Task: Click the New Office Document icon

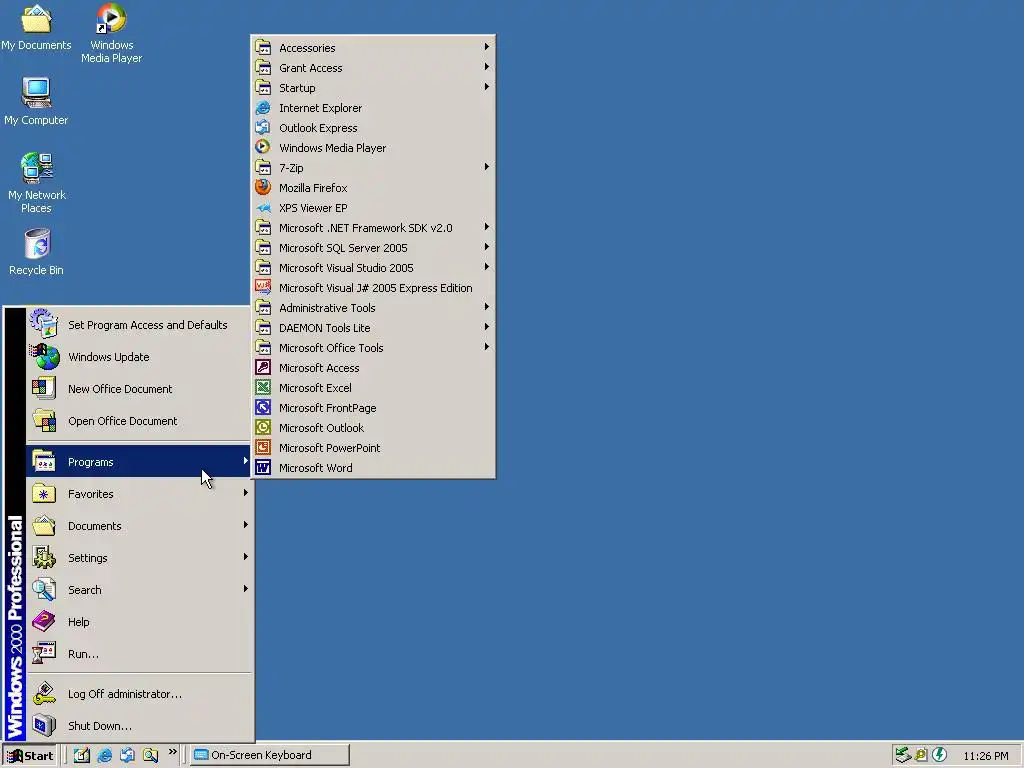Action: 44,389
